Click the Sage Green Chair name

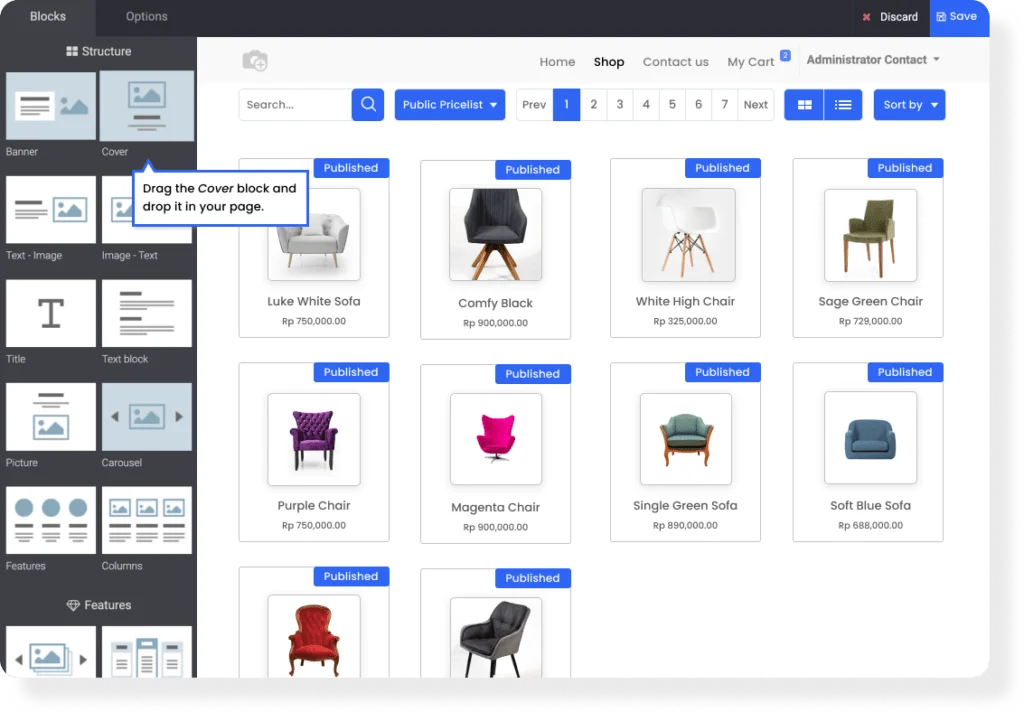click(871, 301)
